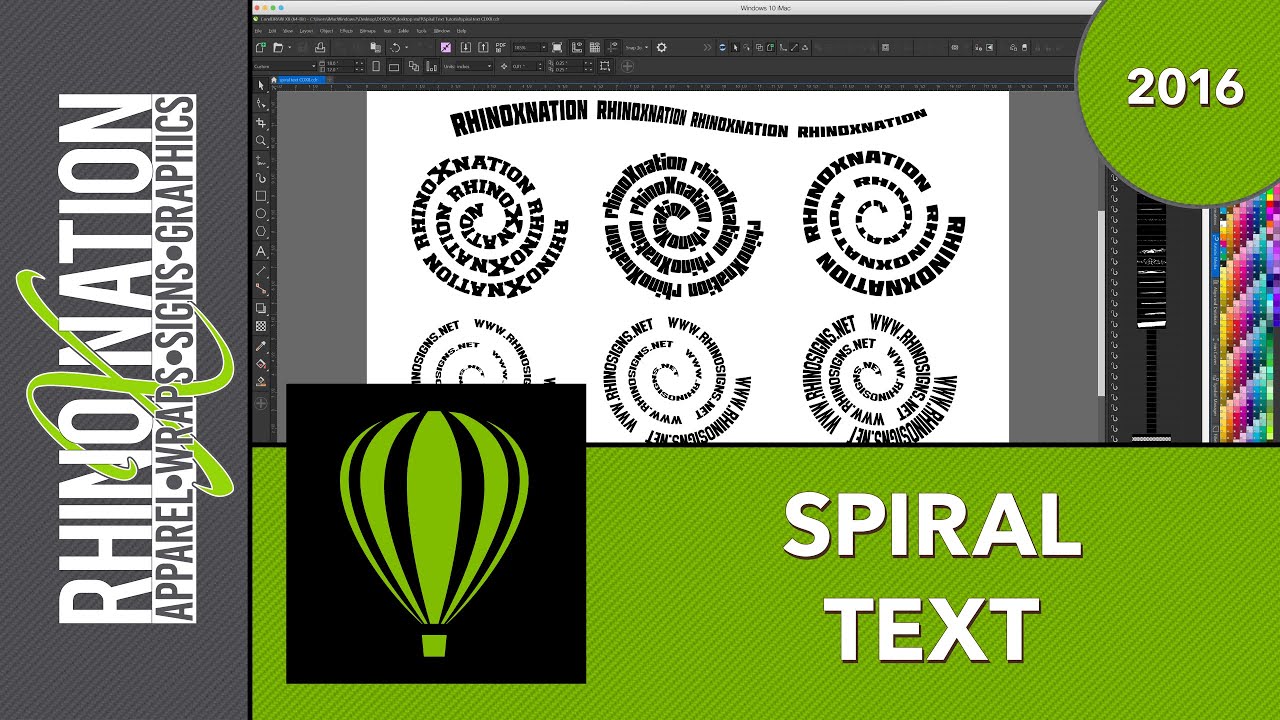
Task: Toggle show grid button
Action: 595,47
